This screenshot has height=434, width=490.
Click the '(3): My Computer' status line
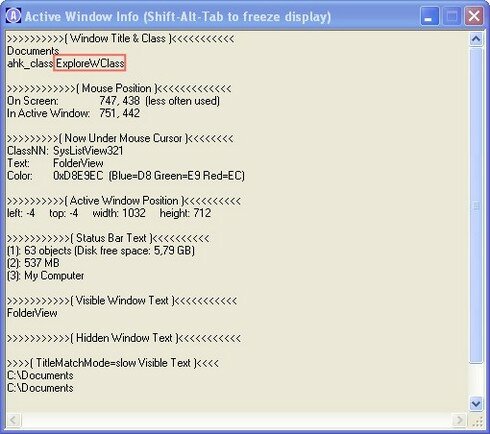tap(45, 276)
